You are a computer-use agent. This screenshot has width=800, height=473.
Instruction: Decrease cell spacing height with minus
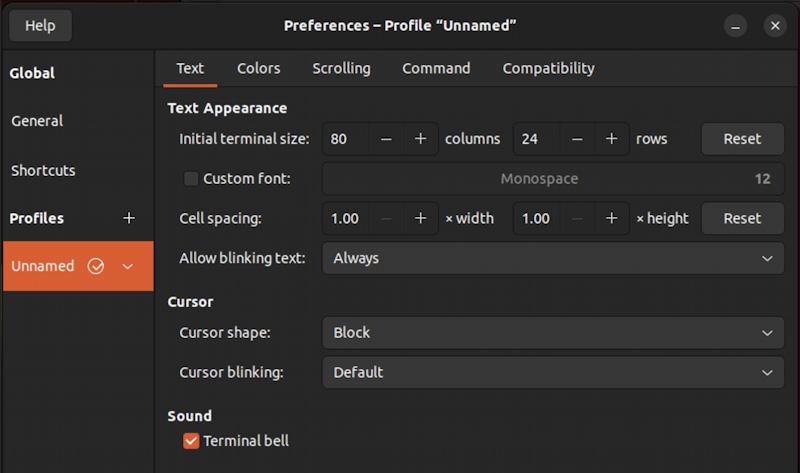pyautogui.click(x=577, y=218)
